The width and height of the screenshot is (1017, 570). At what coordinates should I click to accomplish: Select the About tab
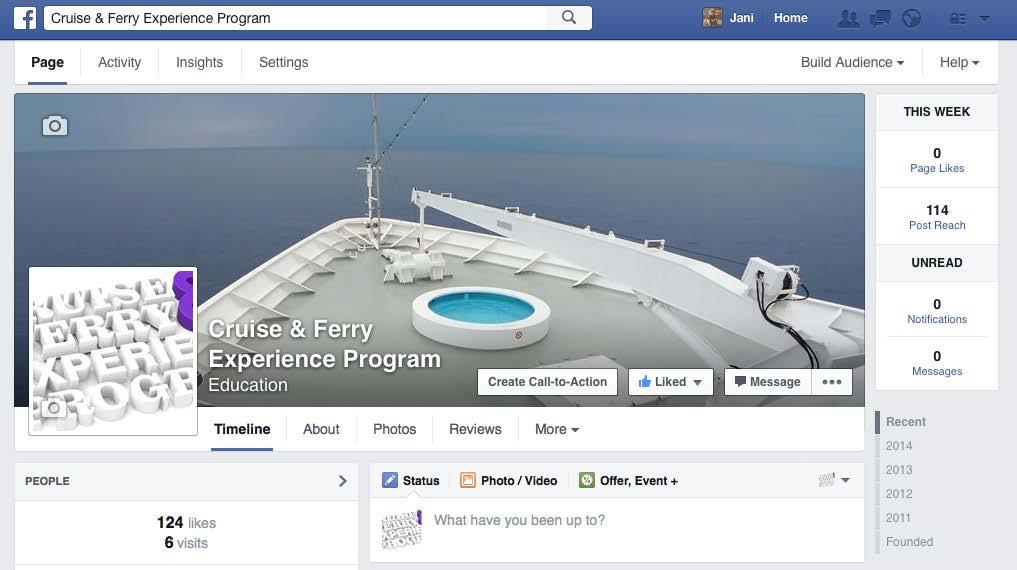tap(321, 429)
